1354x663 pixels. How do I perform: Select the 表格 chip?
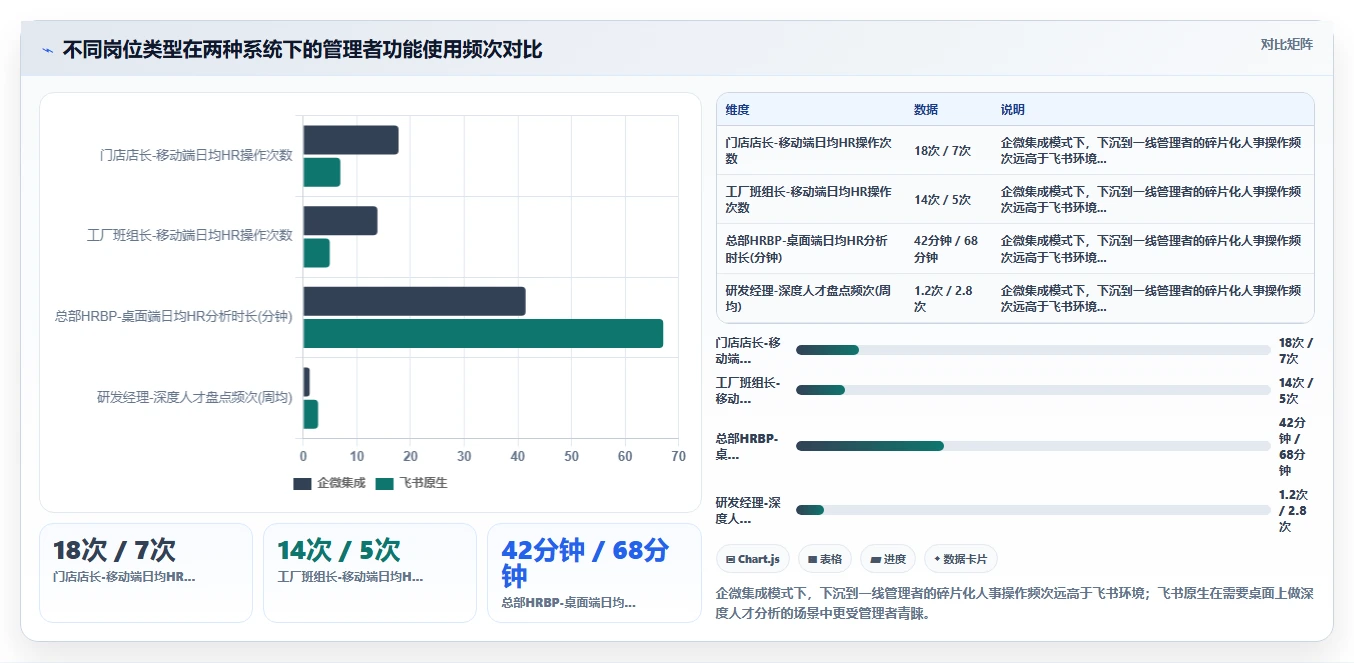(825, 559)
